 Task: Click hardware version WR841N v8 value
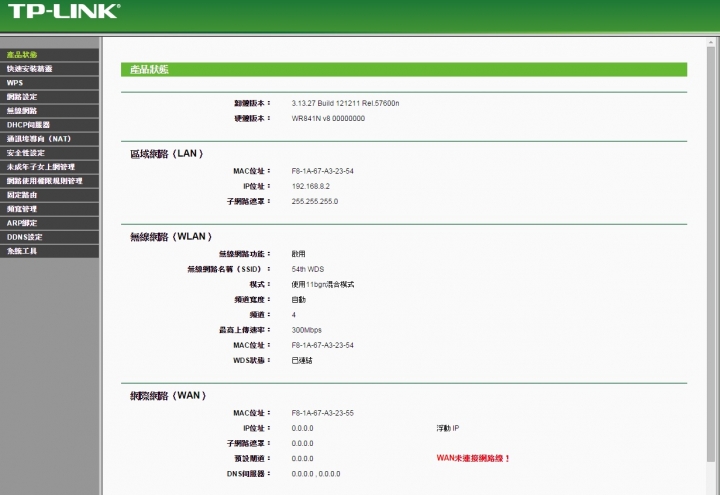[x=328, y=118]
